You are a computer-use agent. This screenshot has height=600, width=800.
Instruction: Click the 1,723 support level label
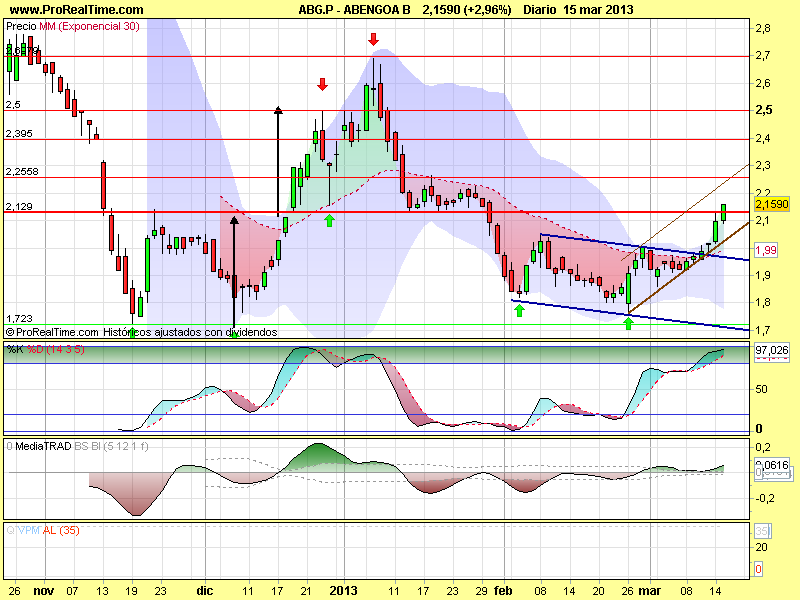[x=19, y=318]
